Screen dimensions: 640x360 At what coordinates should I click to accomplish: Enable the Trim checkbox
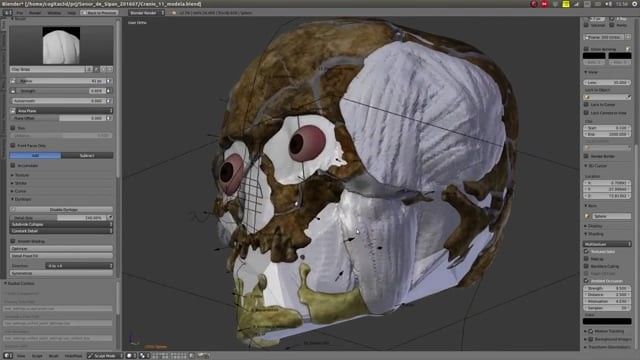pos(13,128)
